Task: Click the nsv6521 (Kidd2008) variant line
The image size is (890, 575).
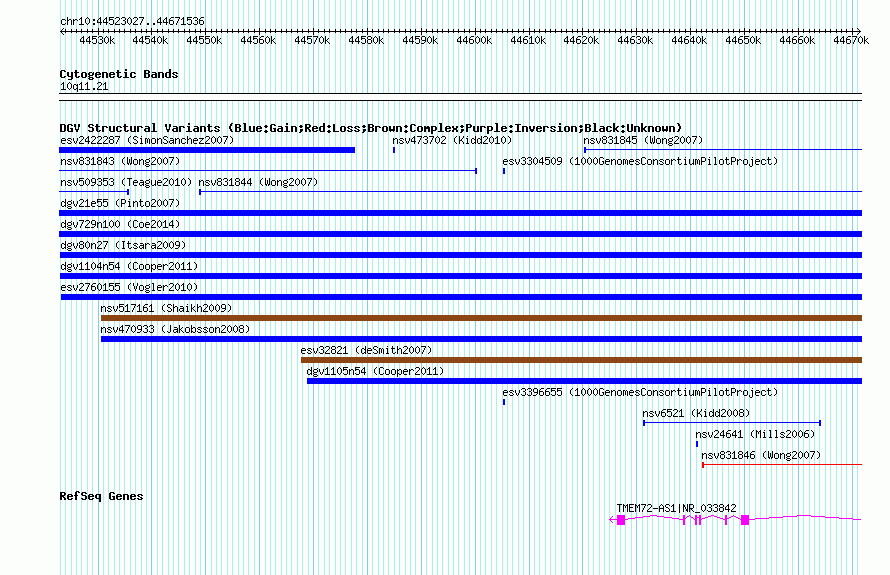Action: 732,423
